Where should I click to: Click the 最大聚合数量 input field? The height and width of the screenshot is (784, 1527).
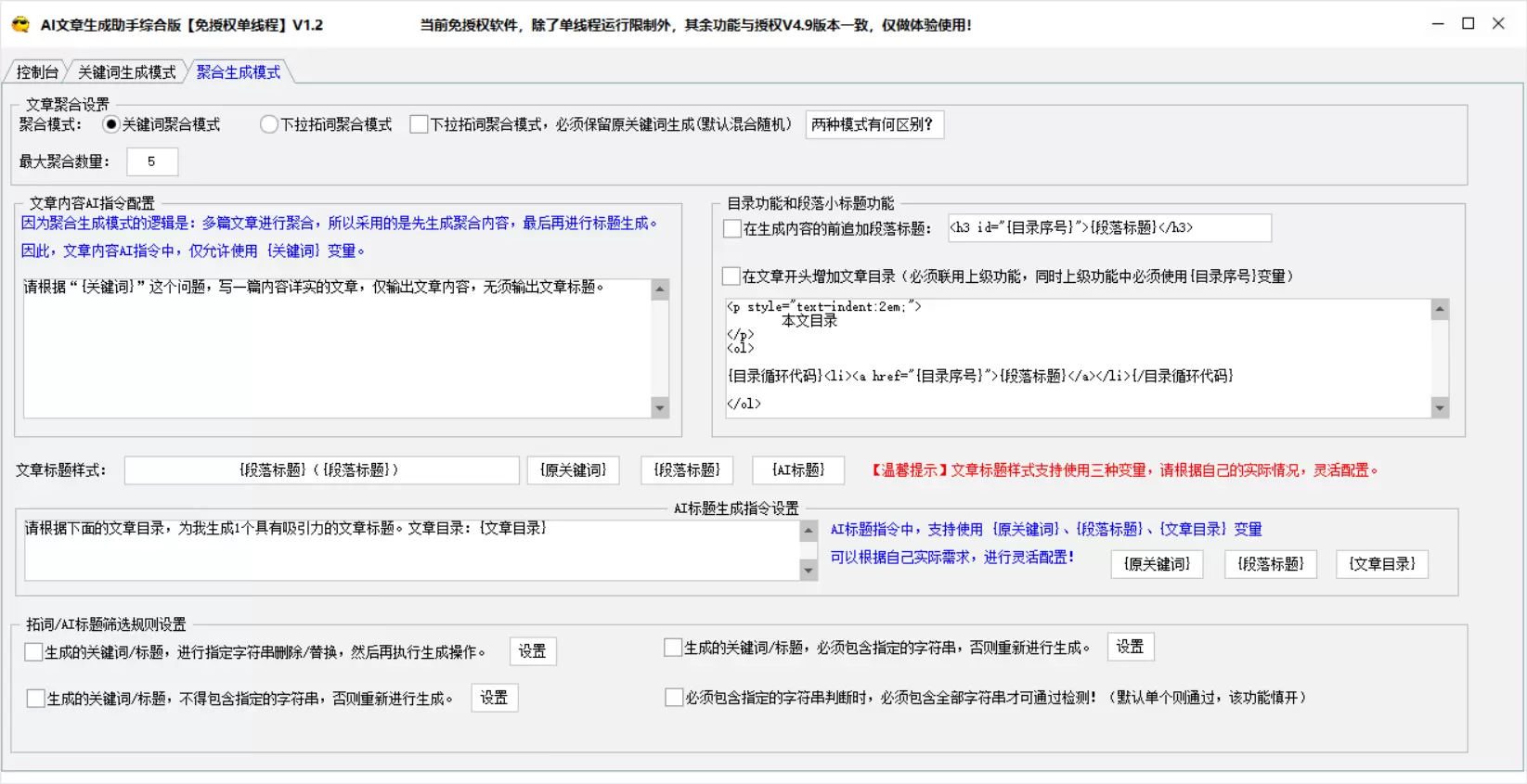tap(152, 161)
